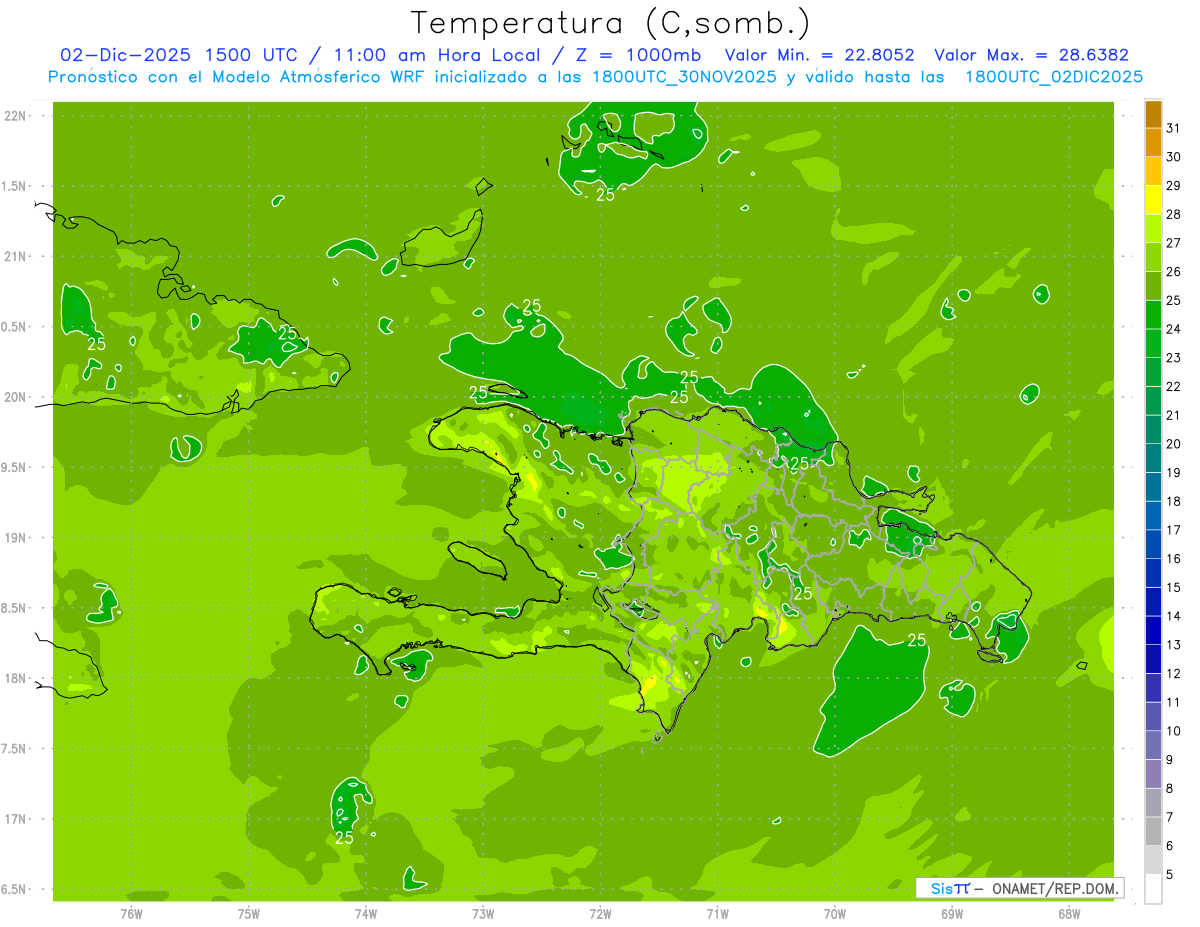Image resolution: width=1200 pixels, height=927 pixels.
Task: Click the '5' value on the color scale
Action: coord(1170,875)
